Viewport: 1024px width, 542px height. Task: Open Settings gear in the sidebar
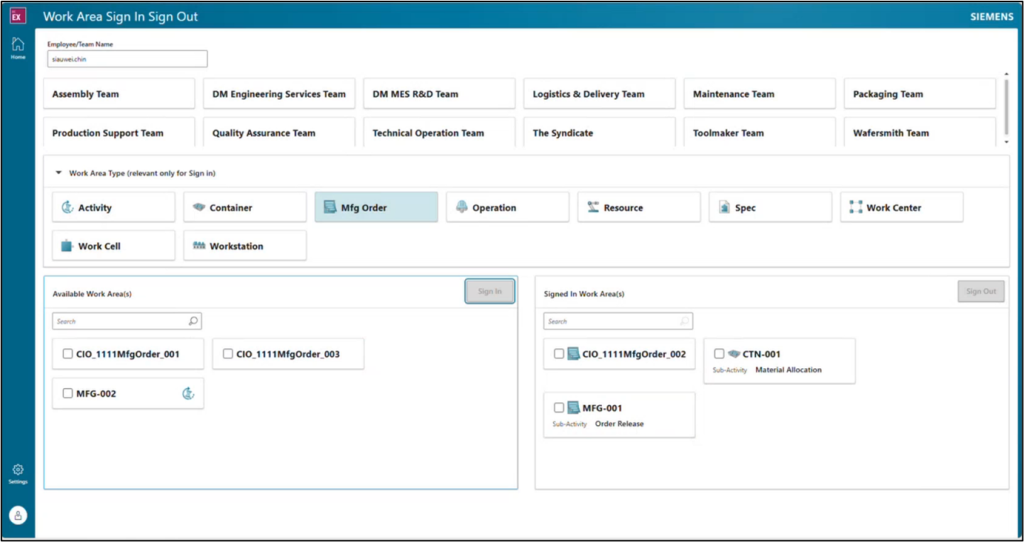18,474
